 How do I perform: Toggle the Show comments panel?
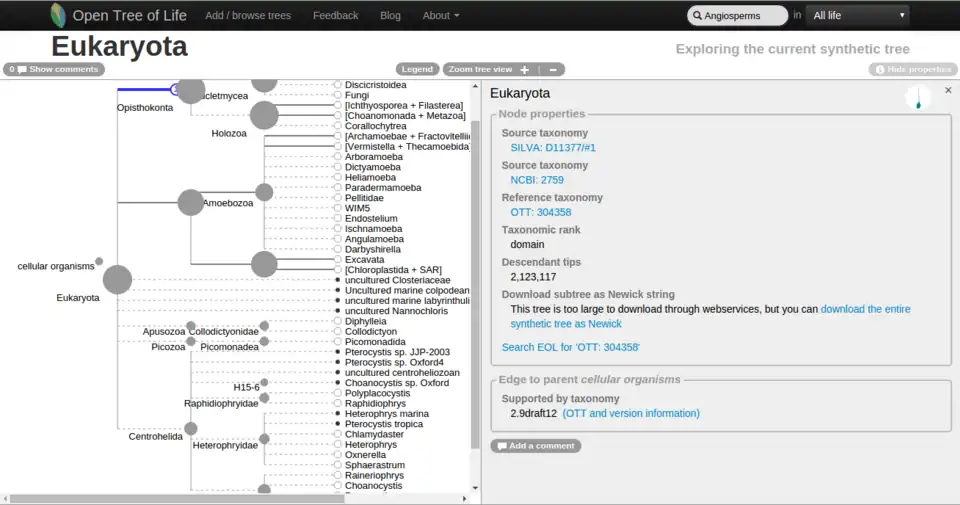pyautogui.click(x=54, y=69)
